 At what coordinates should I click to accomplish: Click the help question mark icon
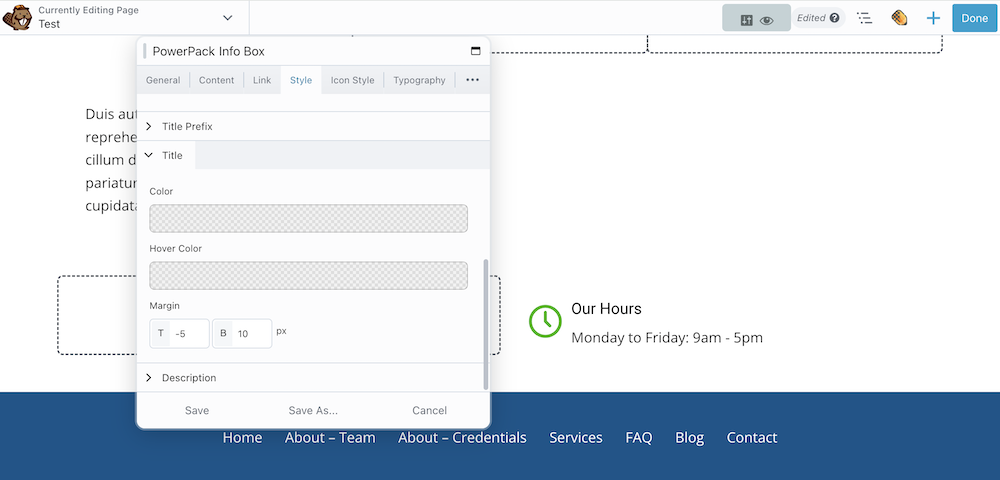(834, 18)
